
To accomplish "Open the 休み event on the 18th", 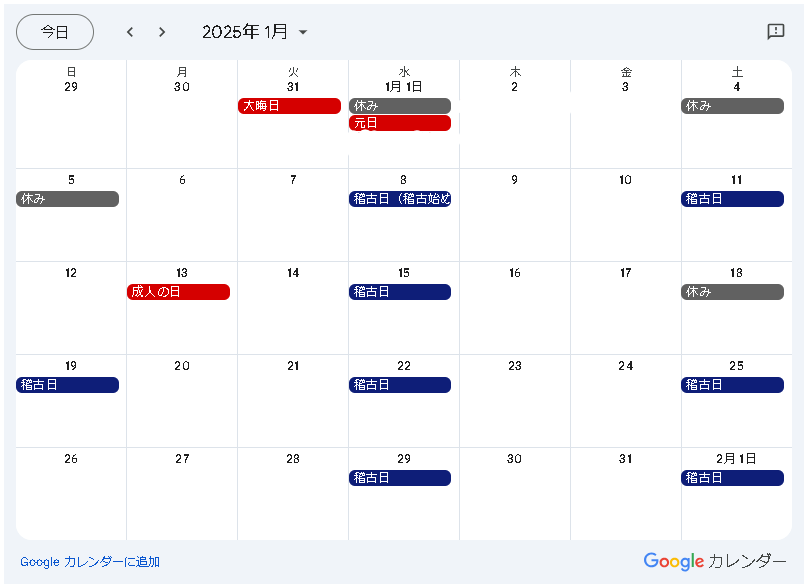I will click(732, 292).
